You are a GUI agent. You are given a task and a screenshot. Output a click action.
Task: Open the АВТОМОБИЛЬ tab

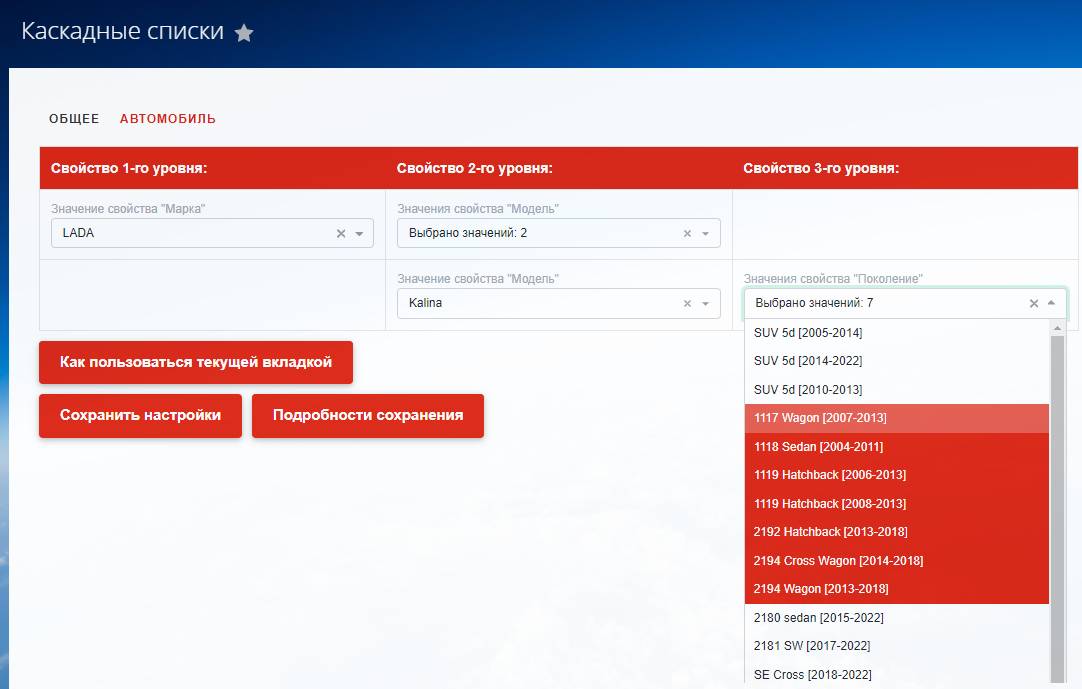(x=168, y=119)
